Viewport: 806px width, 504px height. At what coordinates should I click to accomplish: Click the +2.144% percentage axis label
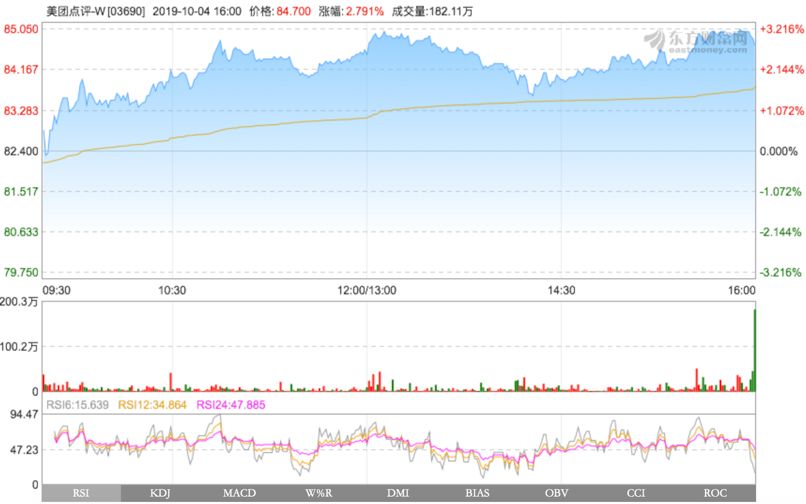pyautogui.click(x=782, y=69)
